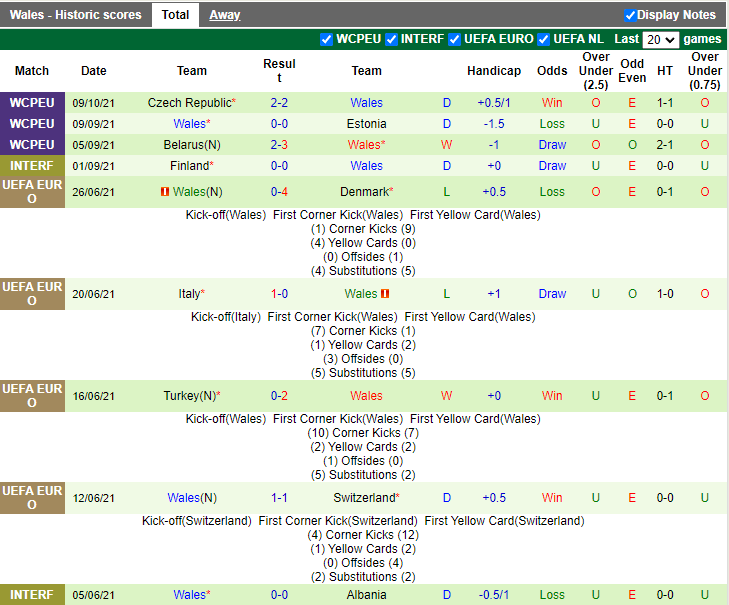
Task: Toggle the UEFA EURO filter checkbox
Action: pos(455,39)
